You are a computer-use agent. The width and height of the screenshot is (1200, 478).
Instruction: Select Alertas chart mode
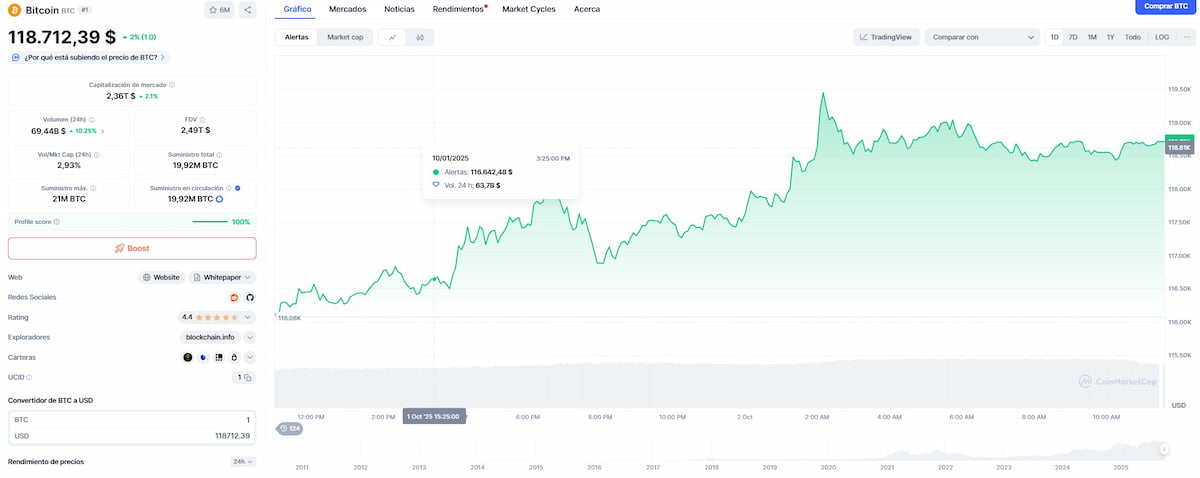tap(297, 37)
